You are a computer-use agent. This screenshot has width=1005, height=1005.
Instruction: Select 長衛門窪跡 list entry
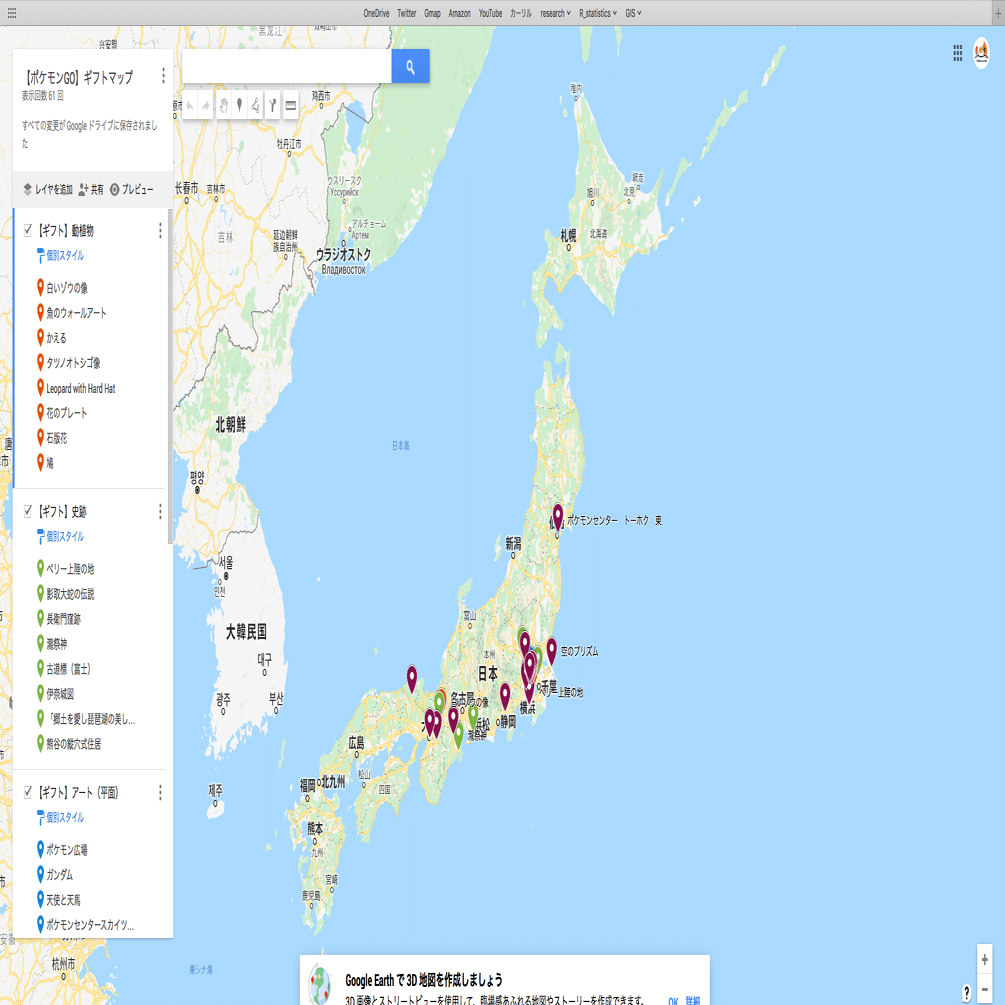pyautogui.click(x=63, y=619)
